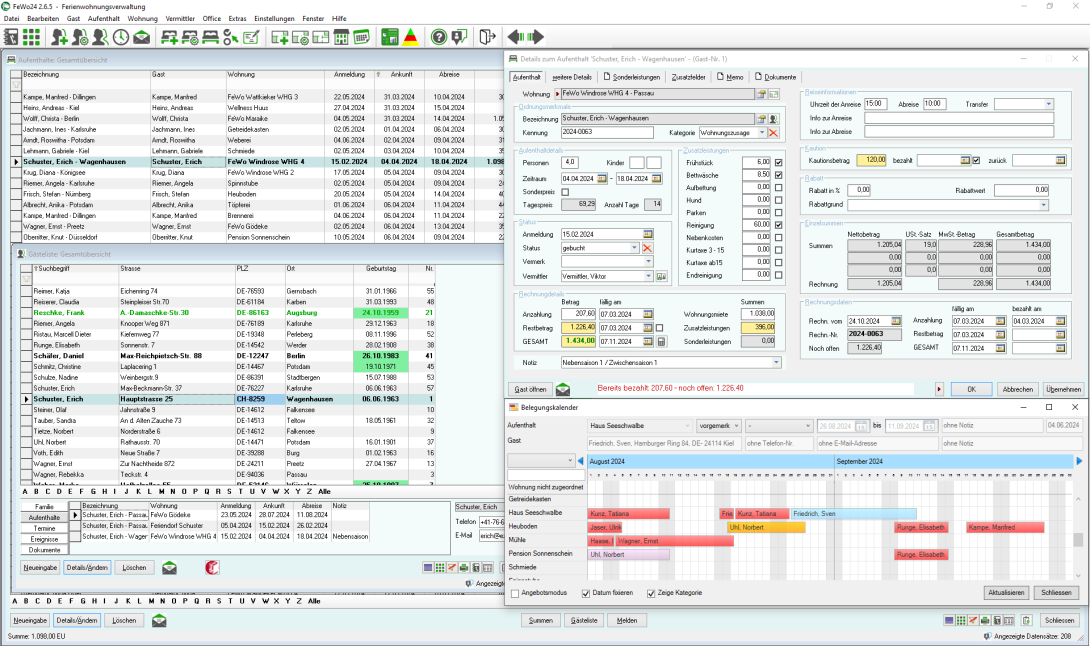Open the phone call log clock icon
The image size is (1090, 646).
(120, 37)
